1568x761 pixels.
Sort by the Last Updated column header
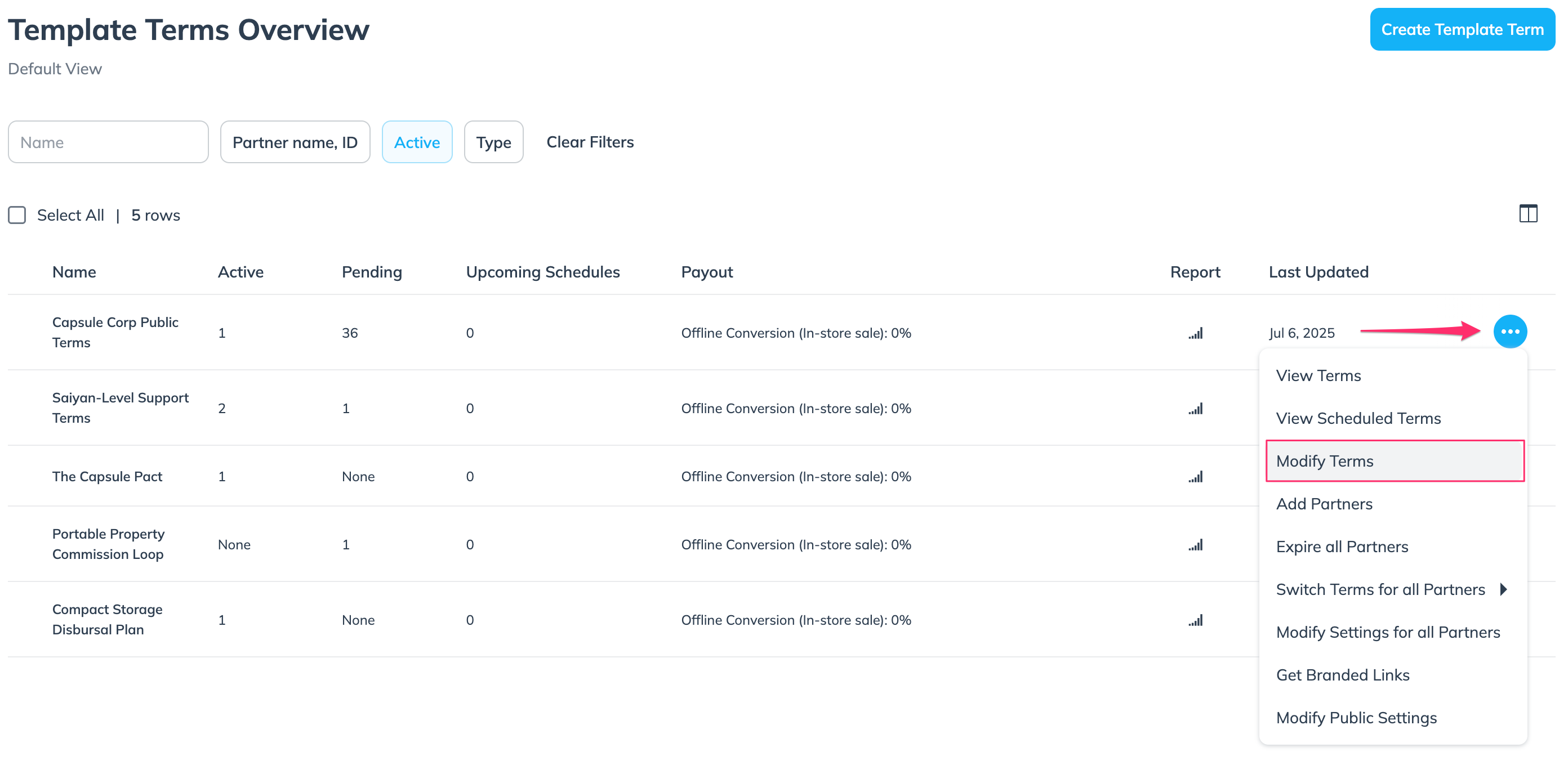coord(1318,271)
